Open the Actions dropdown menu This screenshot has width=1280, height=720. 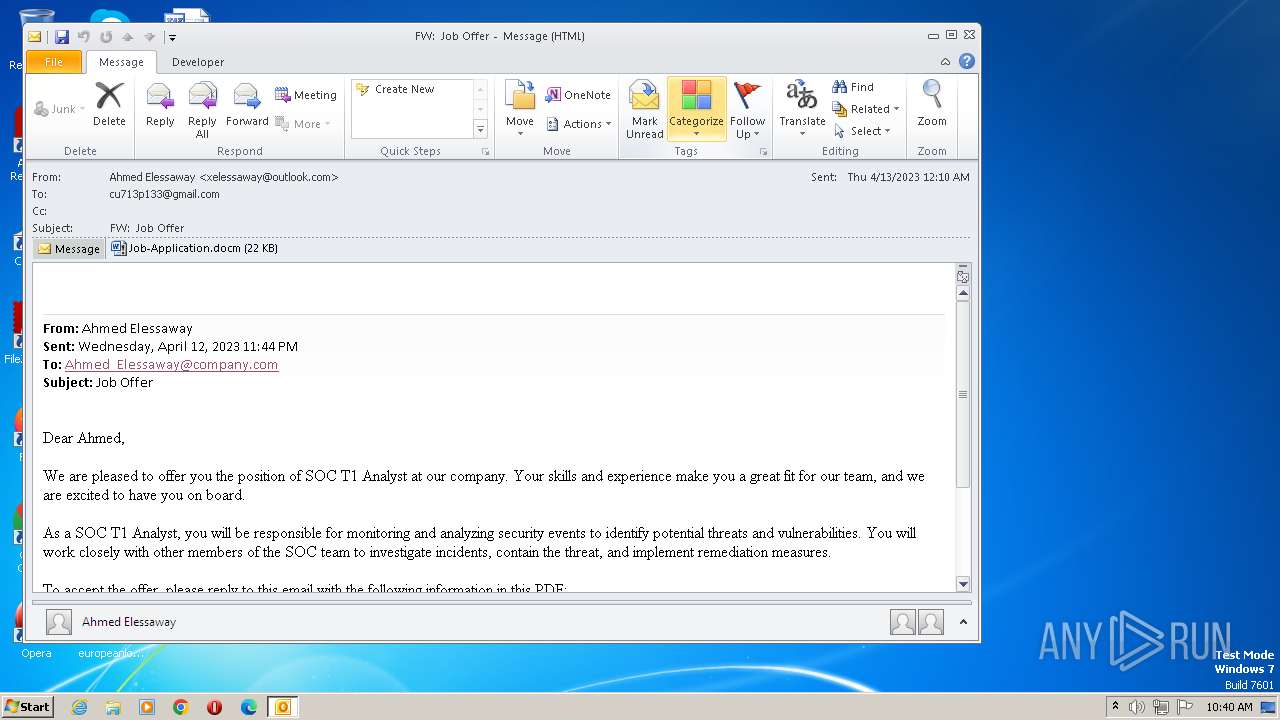pos(580,124)
